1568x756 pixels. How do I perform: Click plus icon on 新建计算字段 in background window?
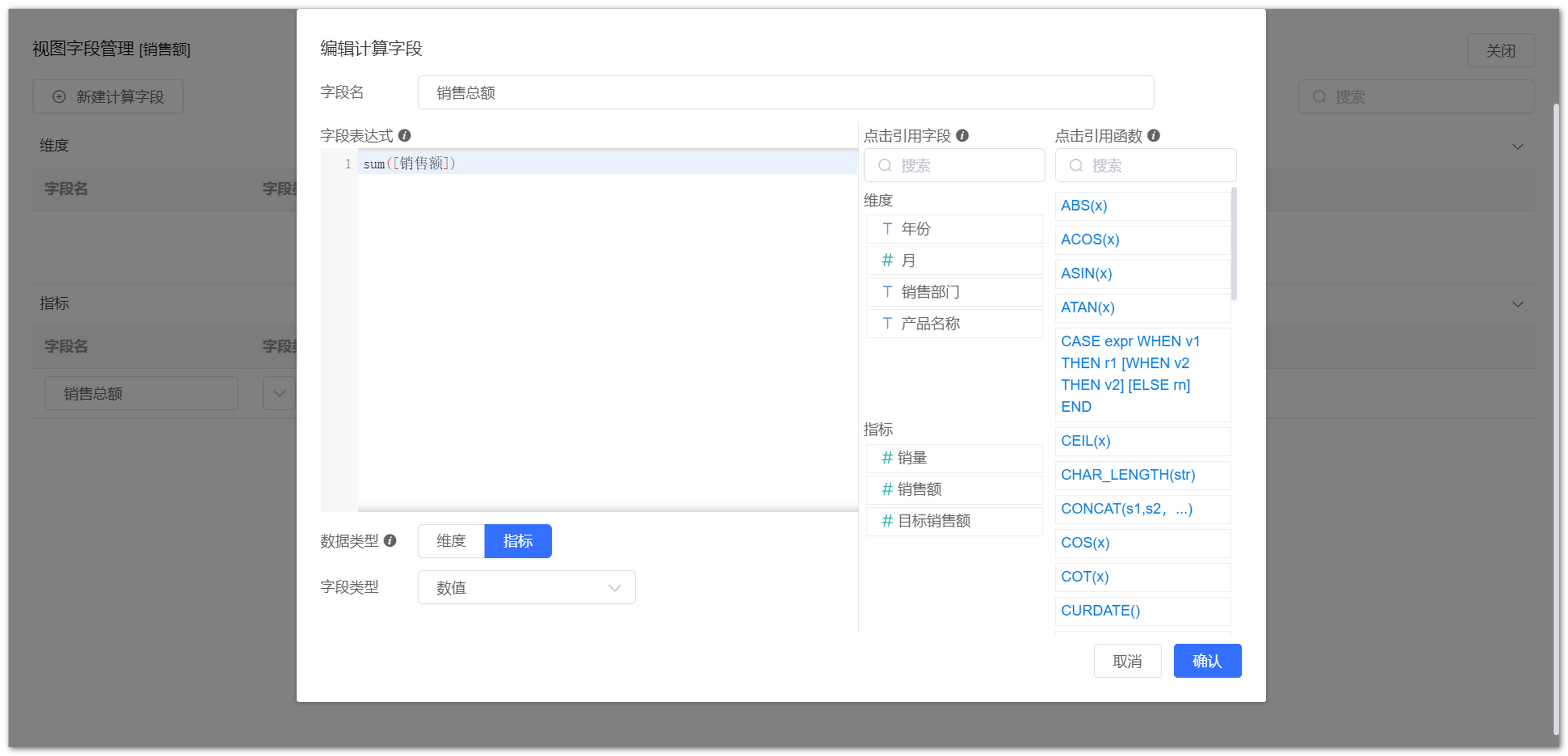[59, 96]
